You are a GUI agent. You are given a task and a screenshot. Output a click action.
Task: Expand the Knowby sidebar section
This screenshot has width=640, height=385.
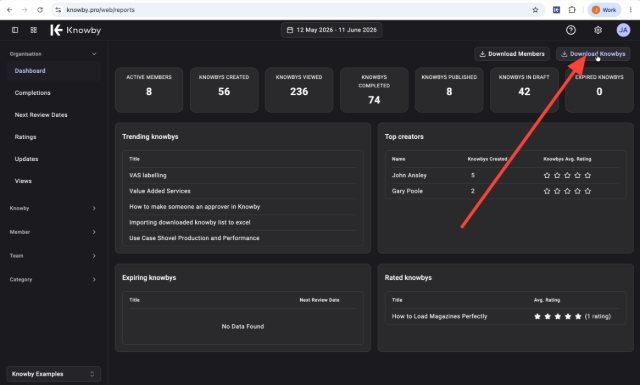pos(53,208)
